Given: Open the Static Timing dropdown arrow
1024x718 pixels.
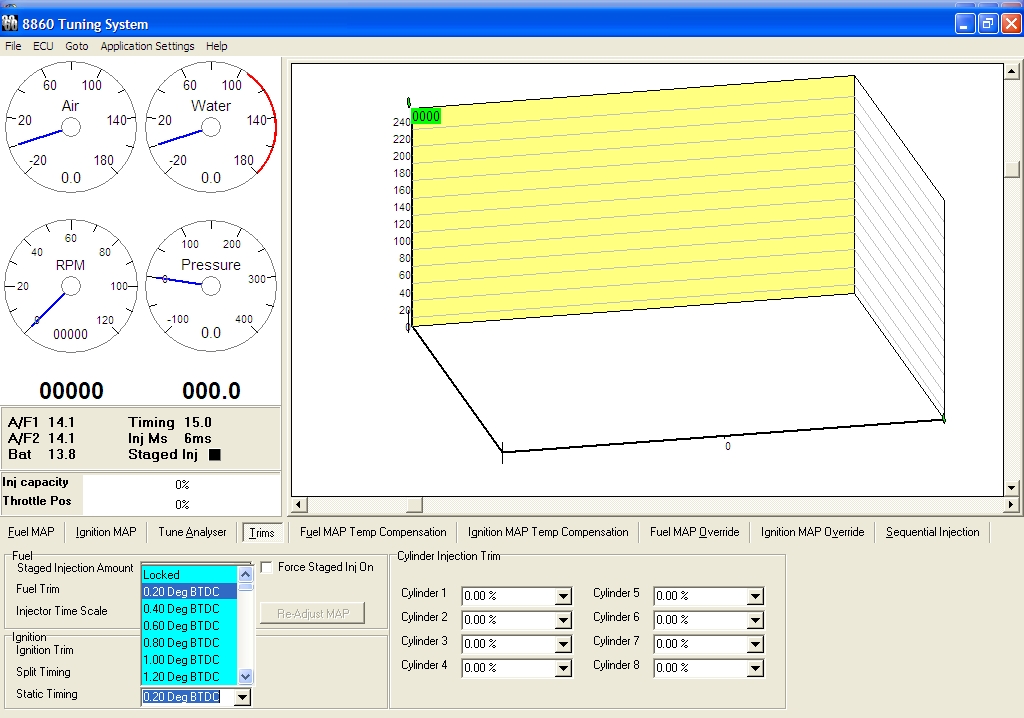Looking at the screenshot, I should tap(241, 698).
